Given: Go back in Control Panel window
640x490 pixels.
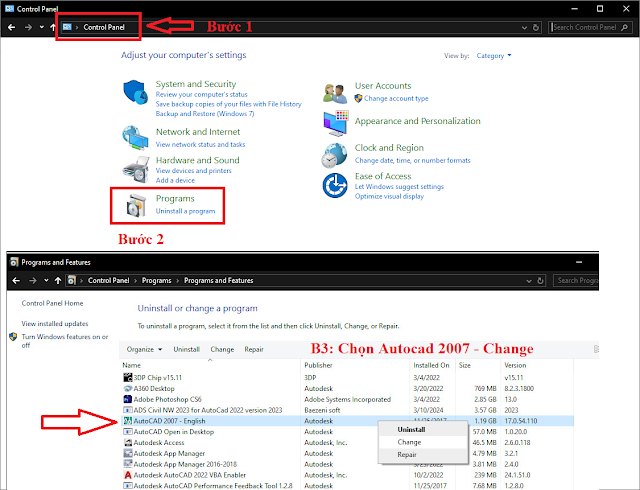Looking at the screenshot, I should [x=11, y=27].
